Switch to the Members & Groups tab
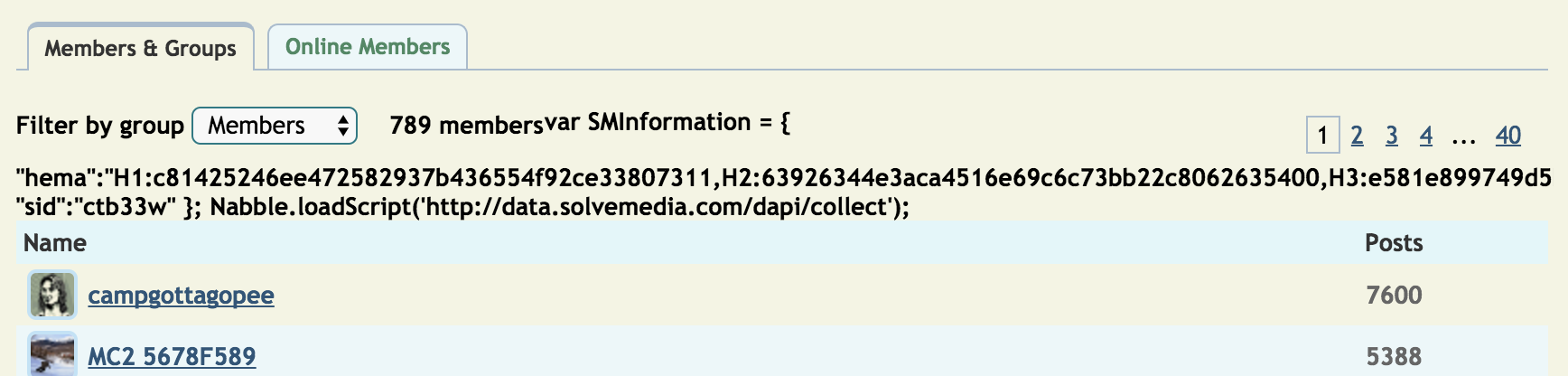 (140, 48)
